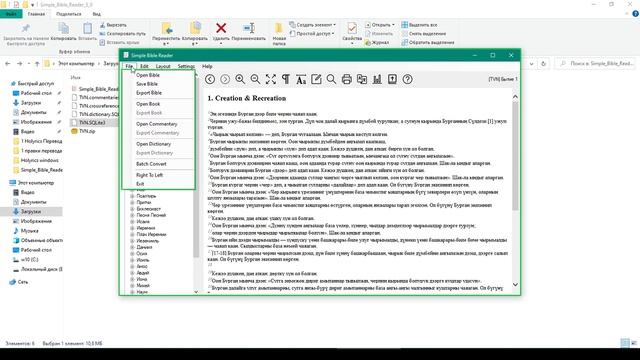
Task: Zoom out using the magnifier minus icon
Action: click(x=255, y=79)
